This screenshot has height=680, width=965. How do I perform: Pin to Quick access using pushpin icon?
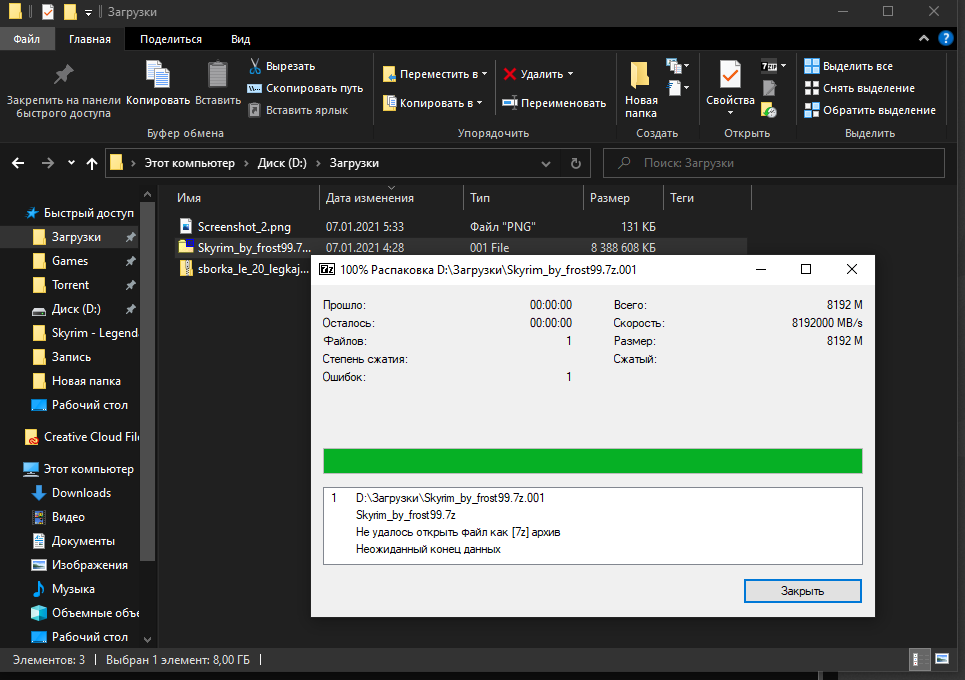[x=63, y=76]
